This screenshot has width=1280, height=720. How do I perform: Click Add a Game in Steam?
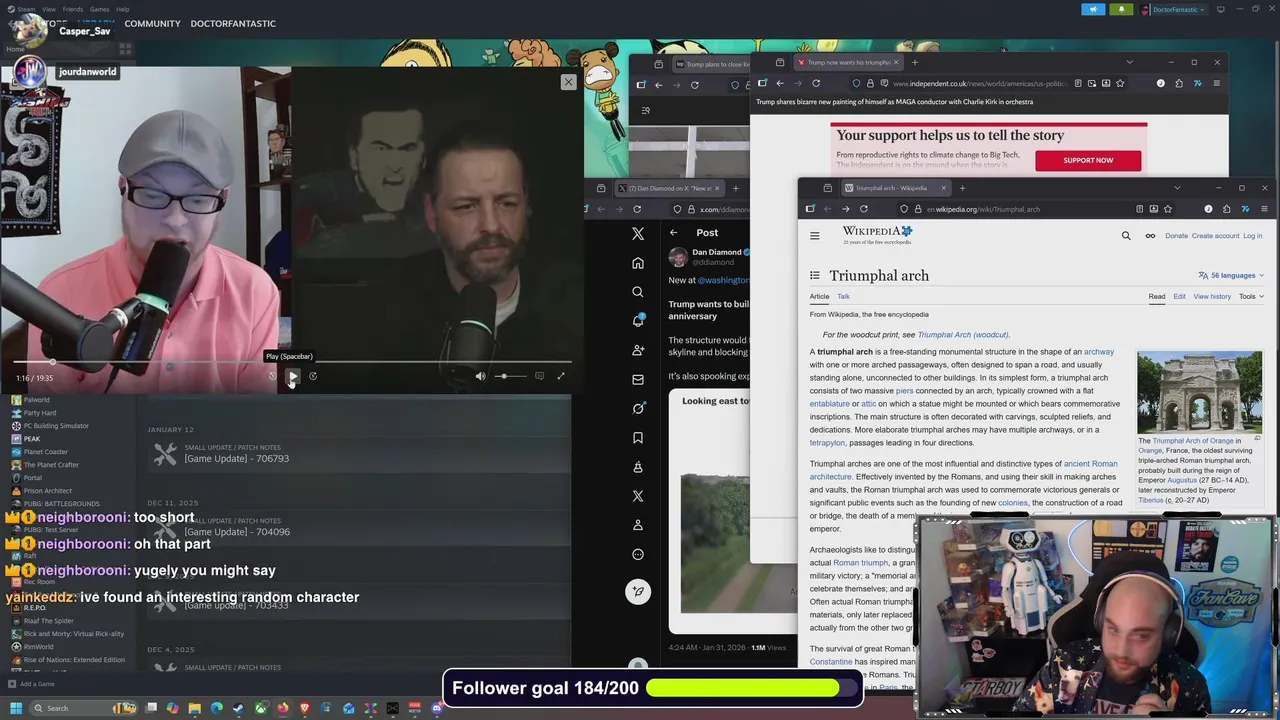[x=31, y=684]
